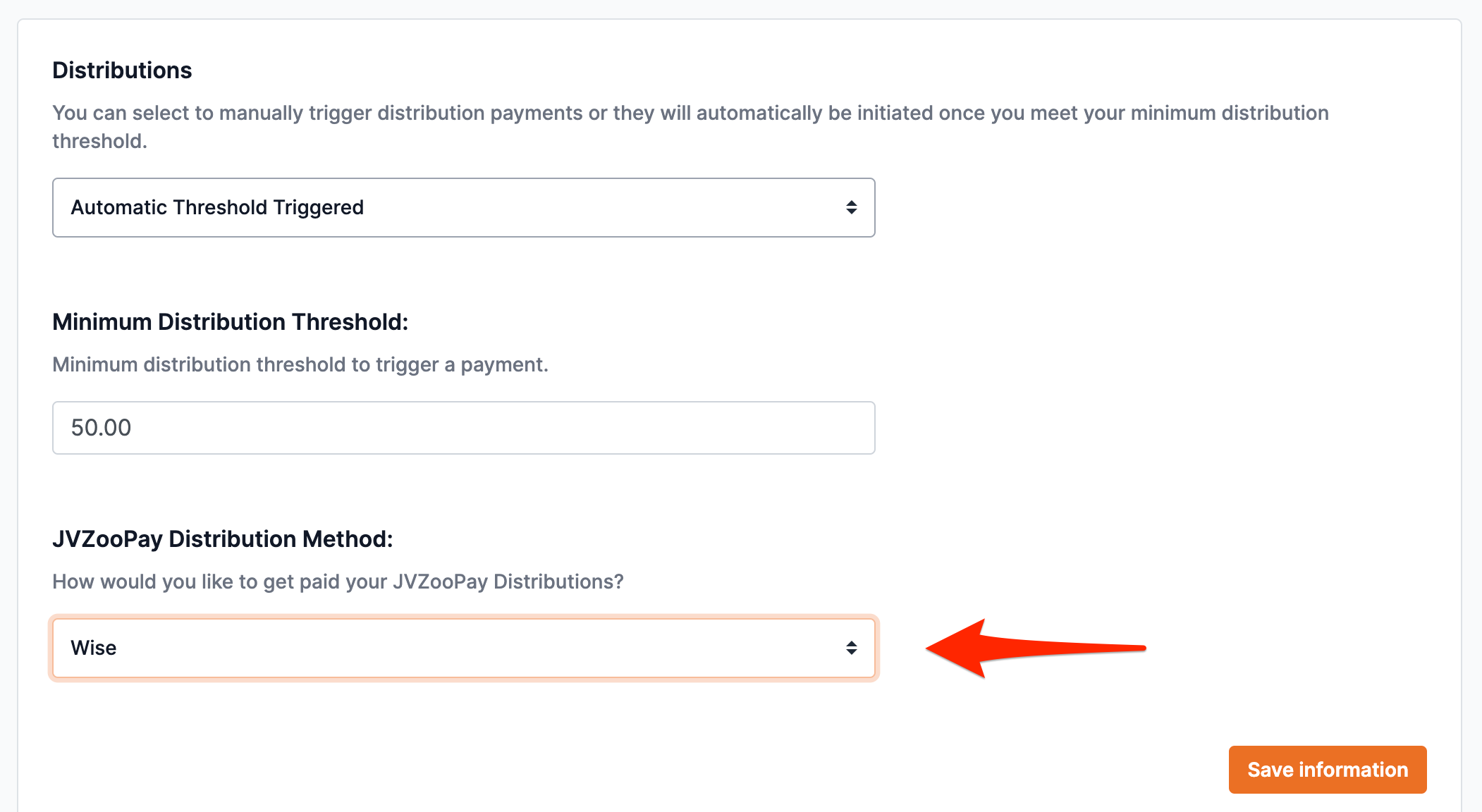Click the Minimum Distribution Threshold input field
Viewport: 1482px width, 812px height.
point(463,428)
